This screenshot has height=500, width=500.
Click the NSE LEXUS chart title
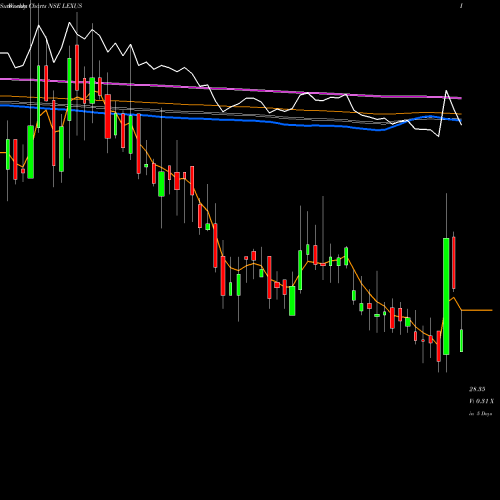41,6
